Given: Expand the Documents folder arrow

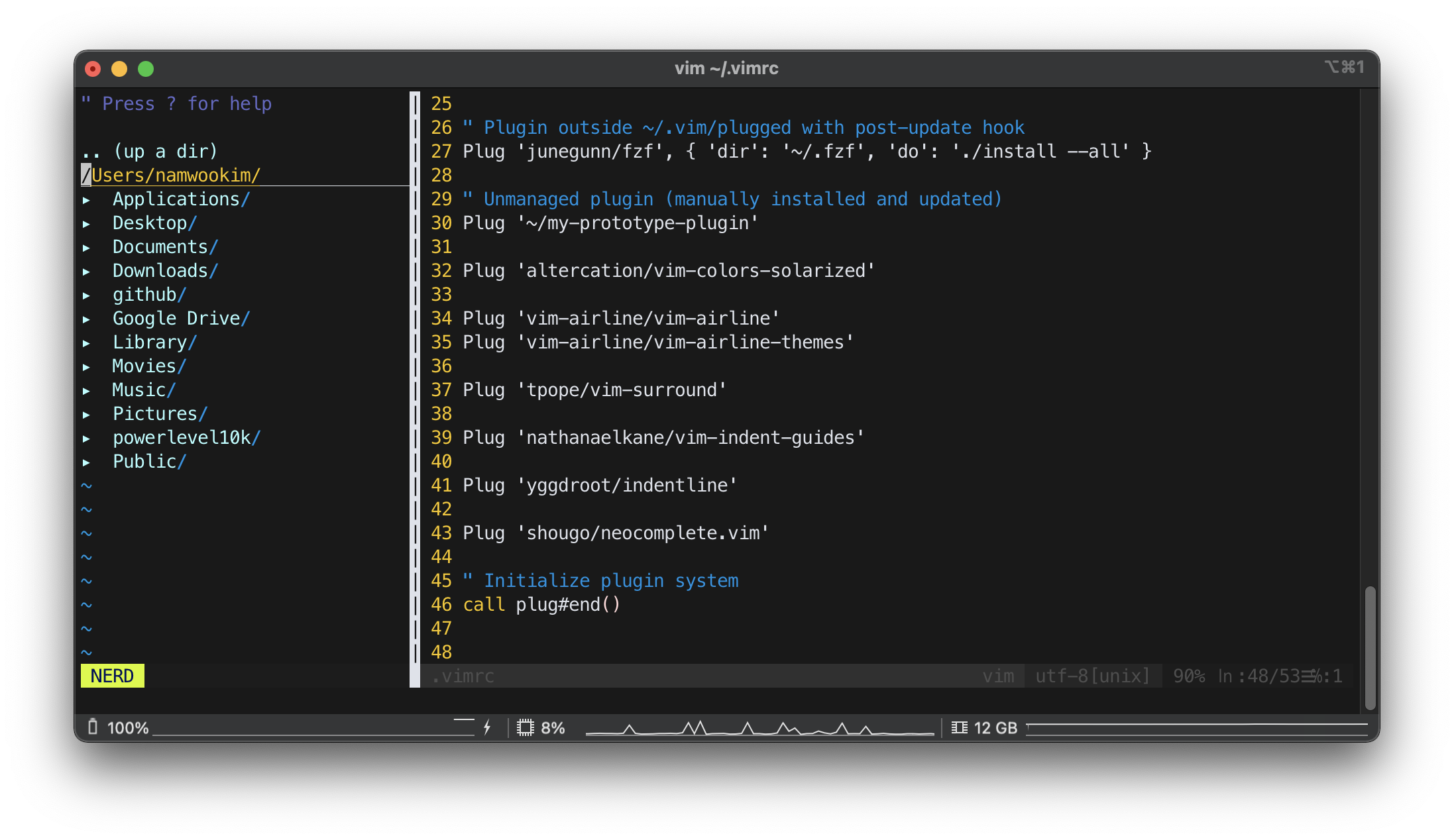Looking at the screenshot, I should (86, 247).
